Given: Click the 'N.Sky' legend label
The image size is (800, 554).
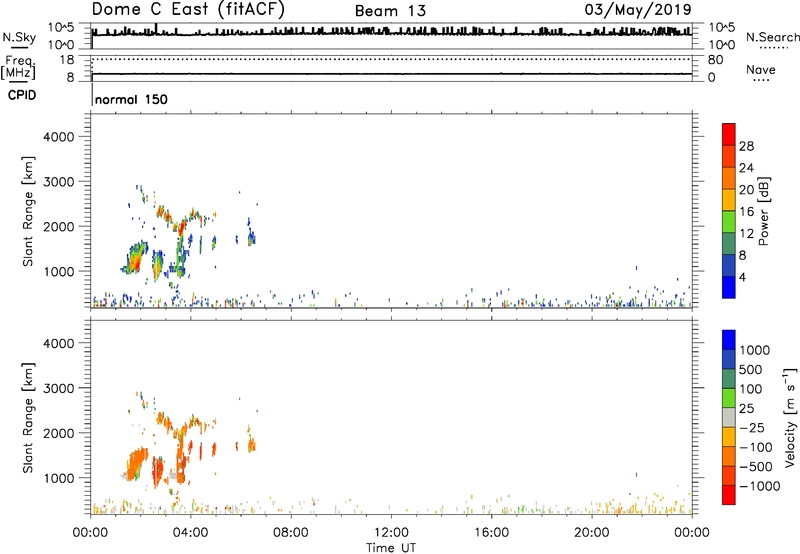Looking at the screenshot, I should coord(19,37).
